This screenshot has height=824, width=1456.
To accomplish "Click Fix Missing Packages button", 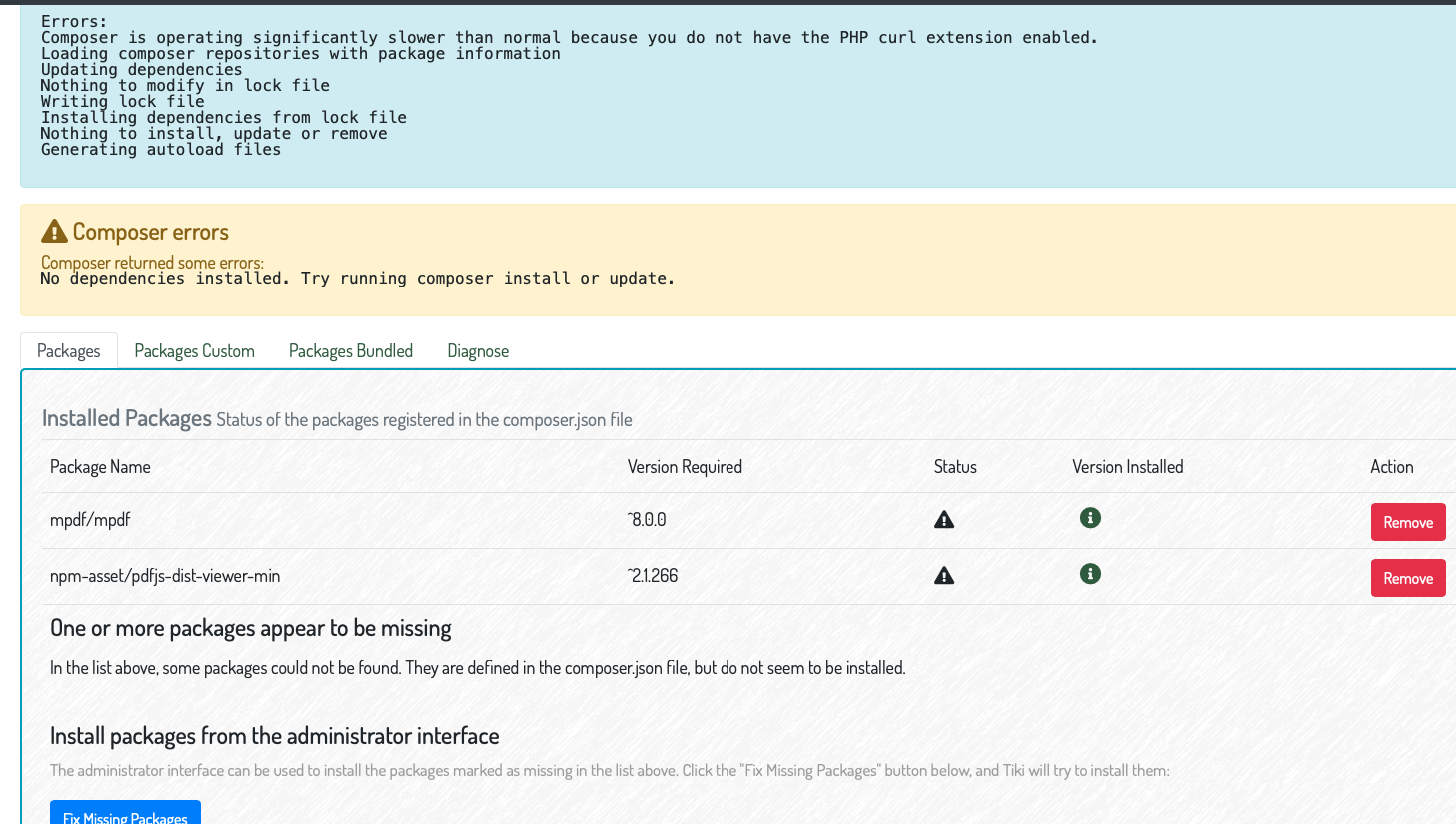I will coord(125,814).
